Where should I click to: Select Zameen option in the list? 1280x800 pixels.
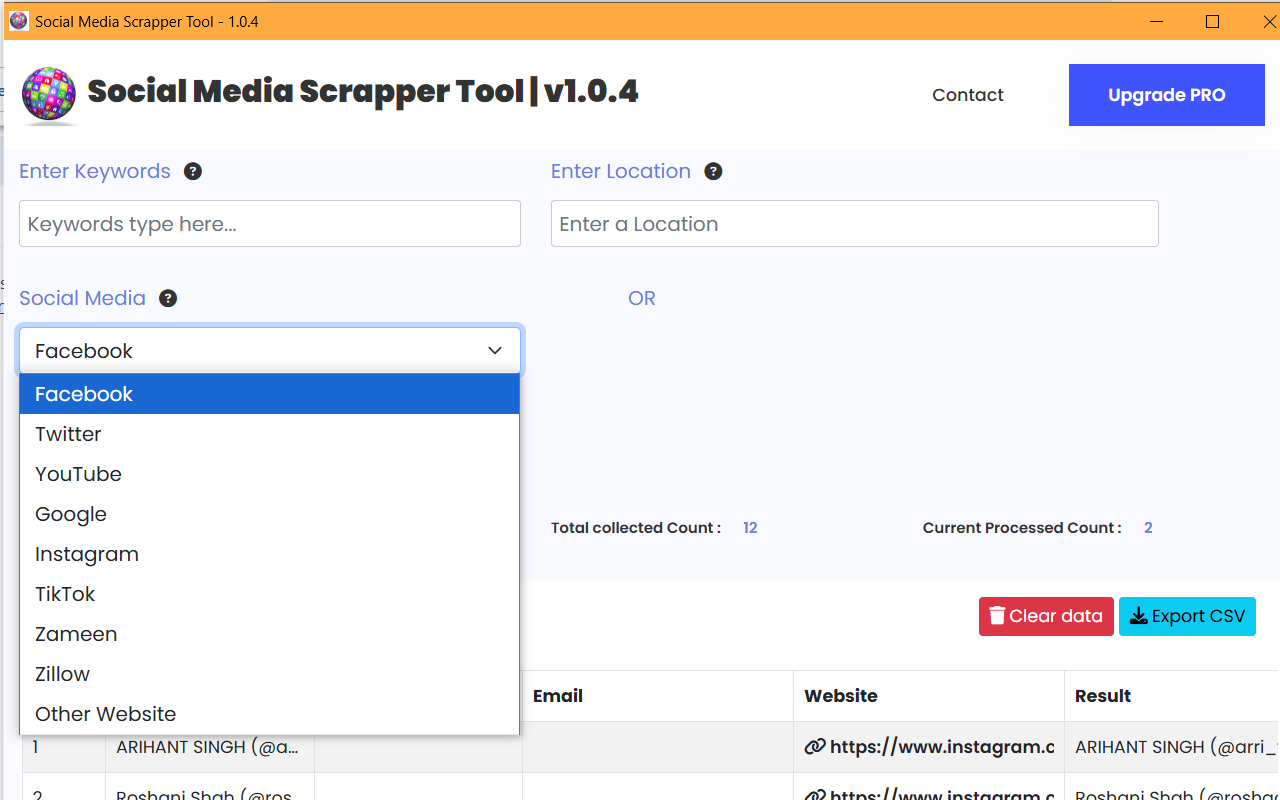click(x=270, y=634)
